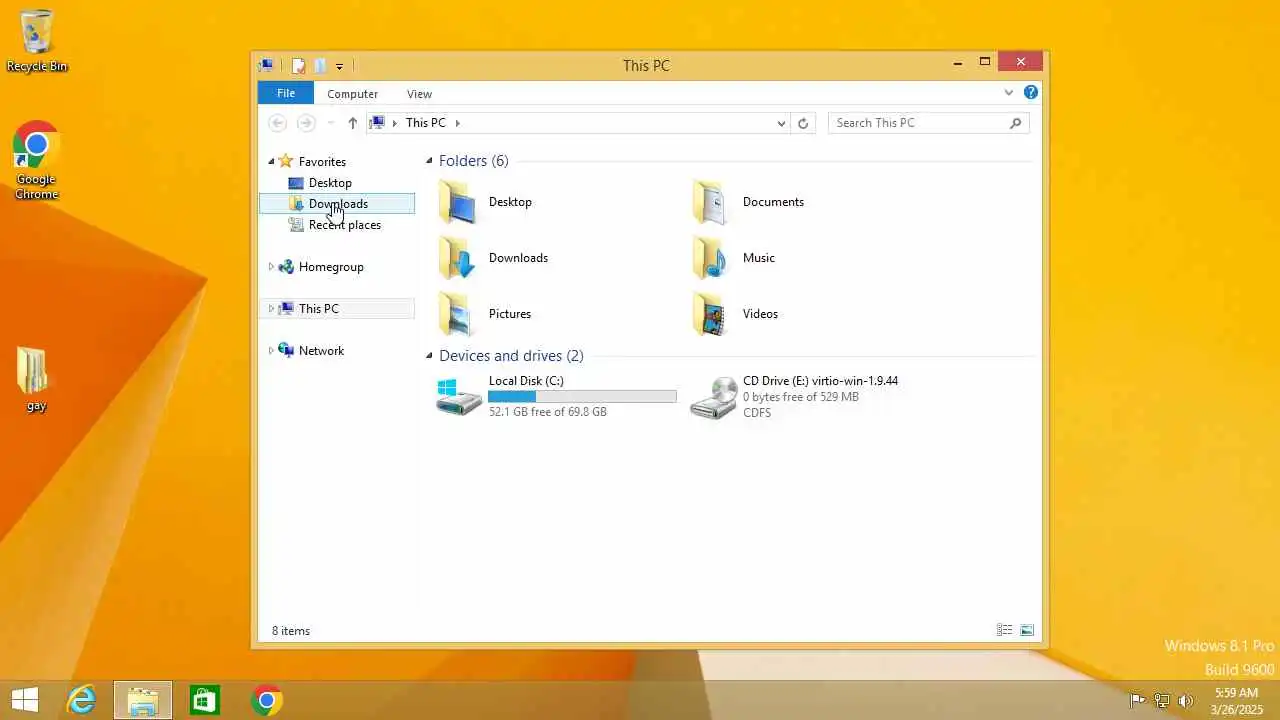Open the Recycle Bin desktop icon
Screen dimensions: 1280x720
click(x=37, y=41)
